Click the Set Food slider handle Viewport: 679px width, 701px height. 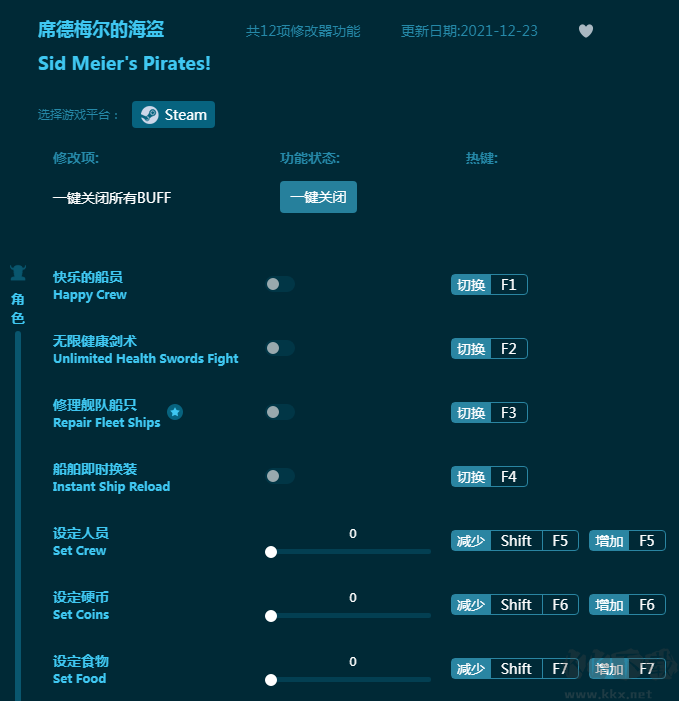[271, 680]
